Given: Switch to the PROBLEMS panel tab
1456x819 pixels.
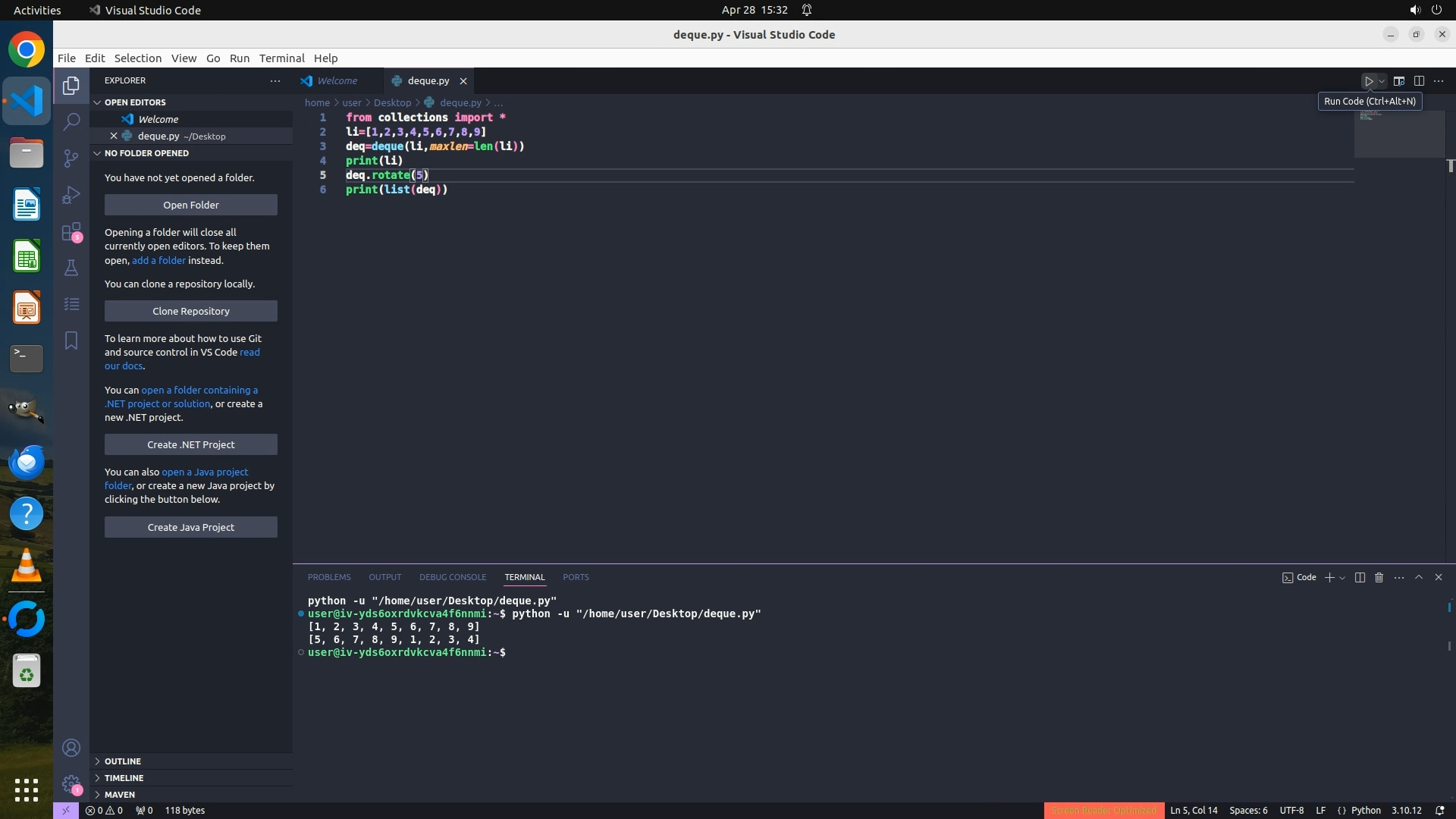Looking at the screenshot, I should click(329, 578).
